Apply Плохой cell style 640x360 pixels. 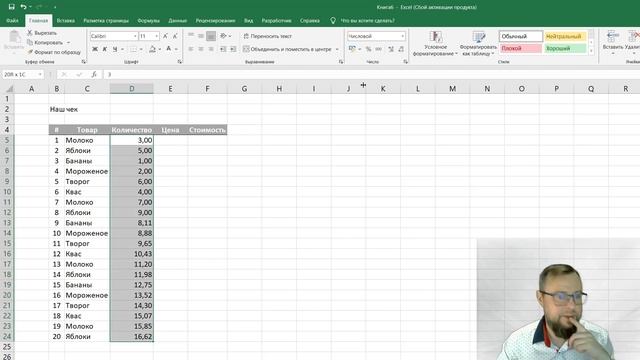pos(521,48)
